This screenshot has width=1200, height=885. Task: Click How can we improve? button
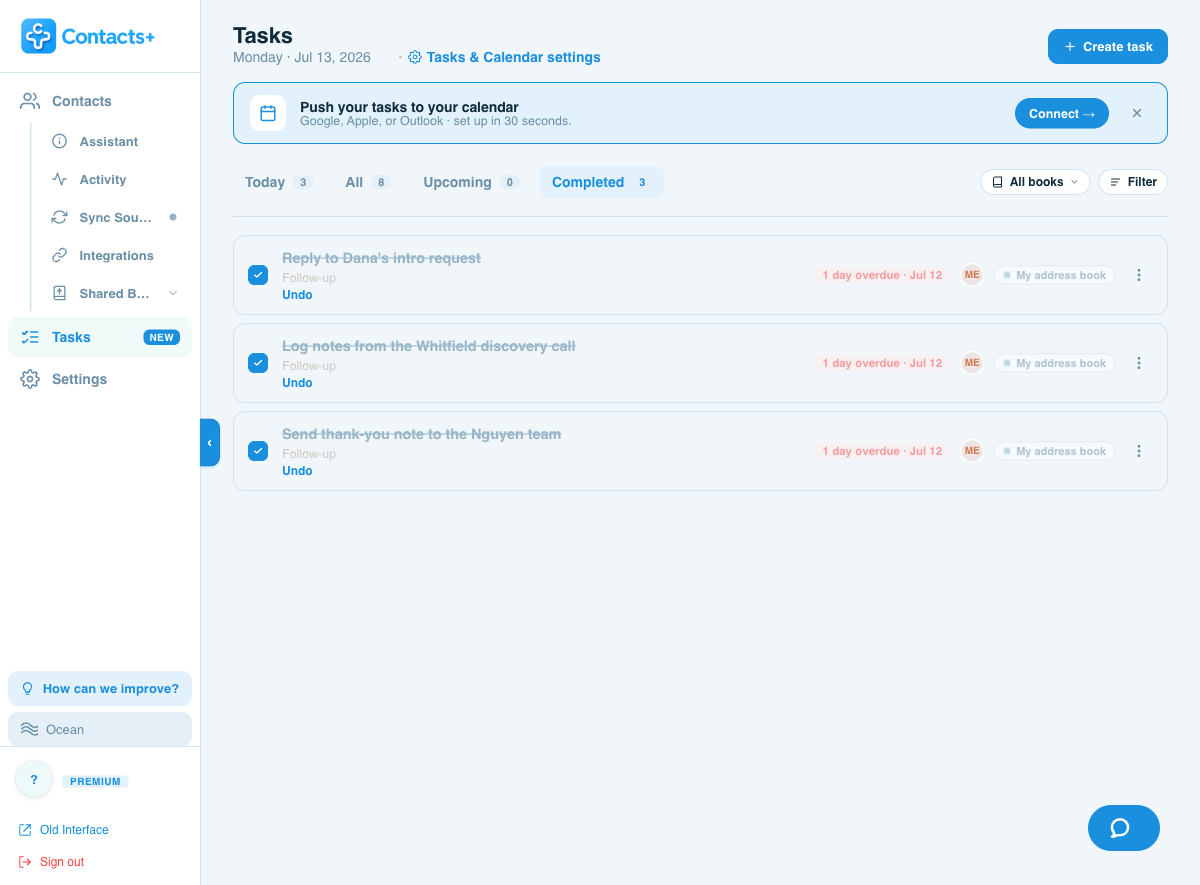(x=100, y=689)
